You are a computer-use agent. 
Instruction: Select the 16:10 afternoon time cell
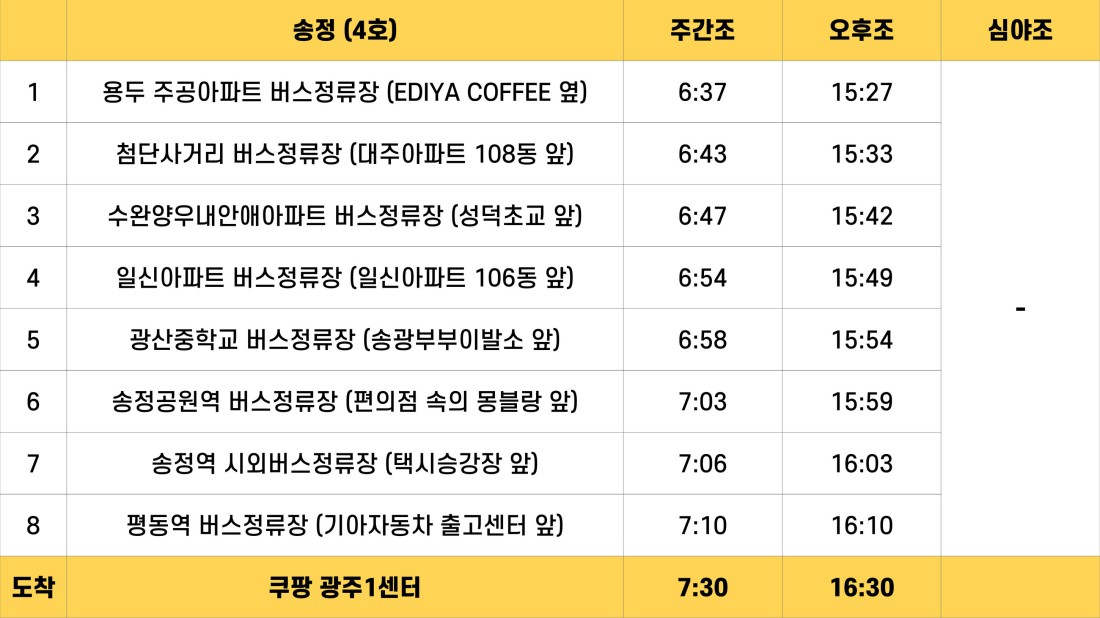click(x=861, y=525)
